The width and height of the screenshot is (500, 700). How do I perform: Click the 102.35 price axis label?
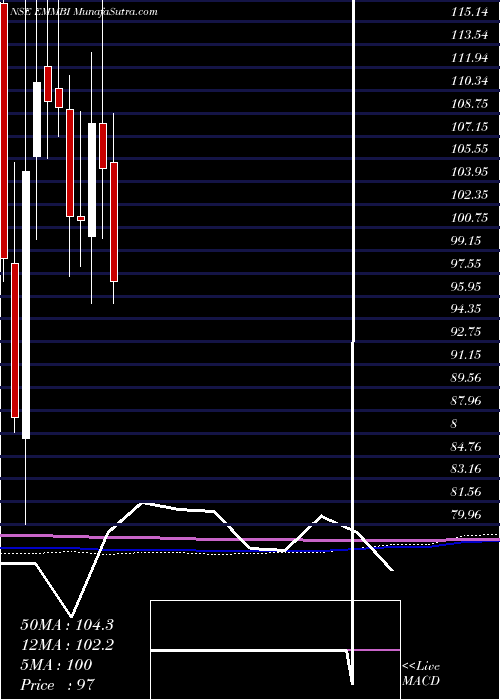tap(469, 195)
